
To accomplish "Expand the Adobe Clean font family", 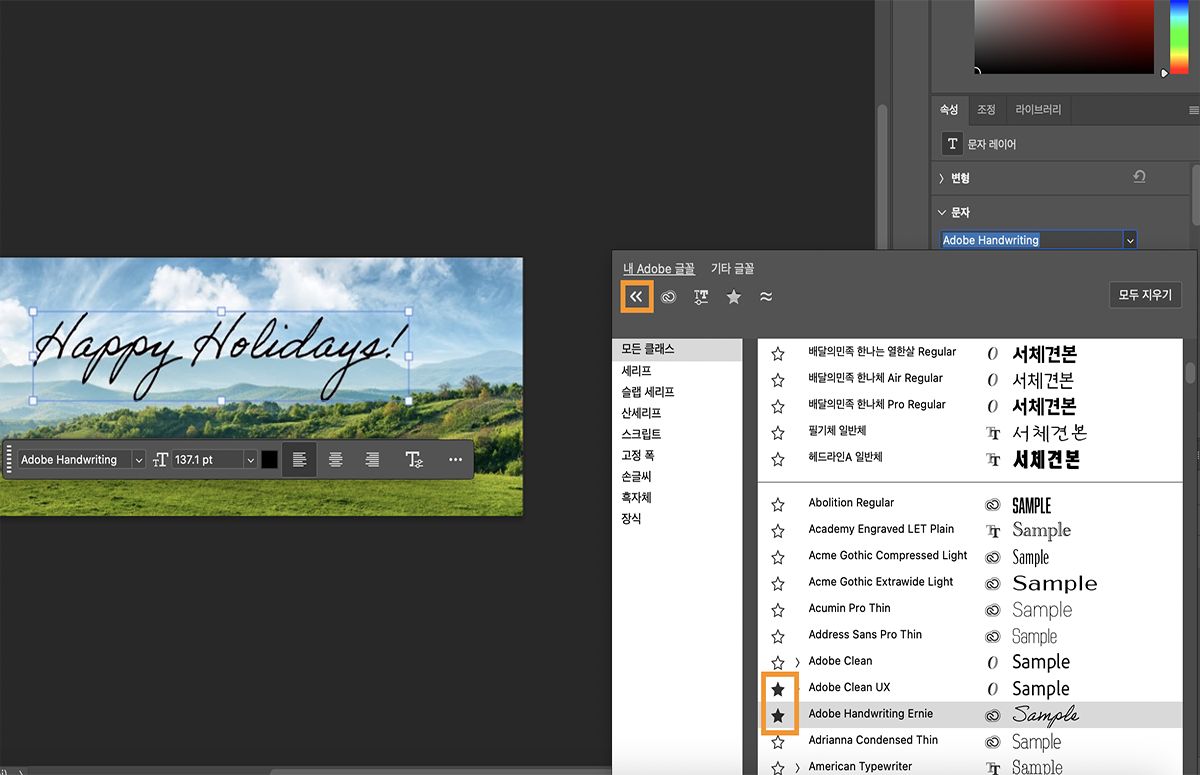I will [x=798, y=662].
